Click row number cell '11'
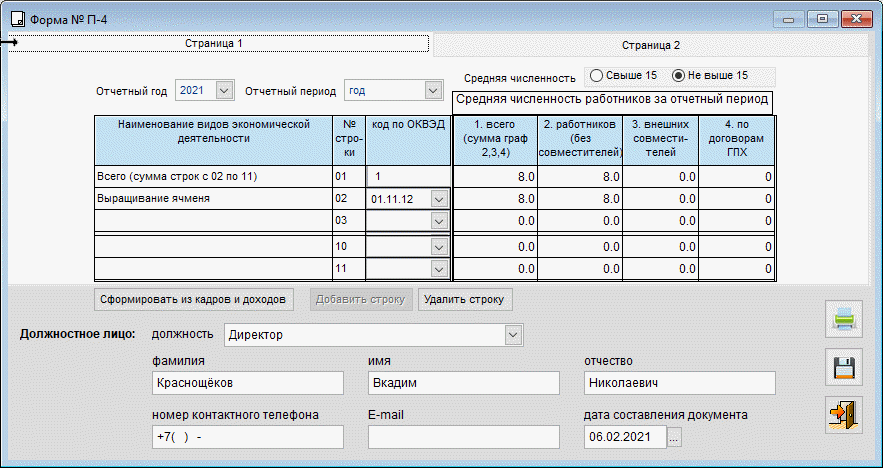883x468 pixels. pos(349,269)
